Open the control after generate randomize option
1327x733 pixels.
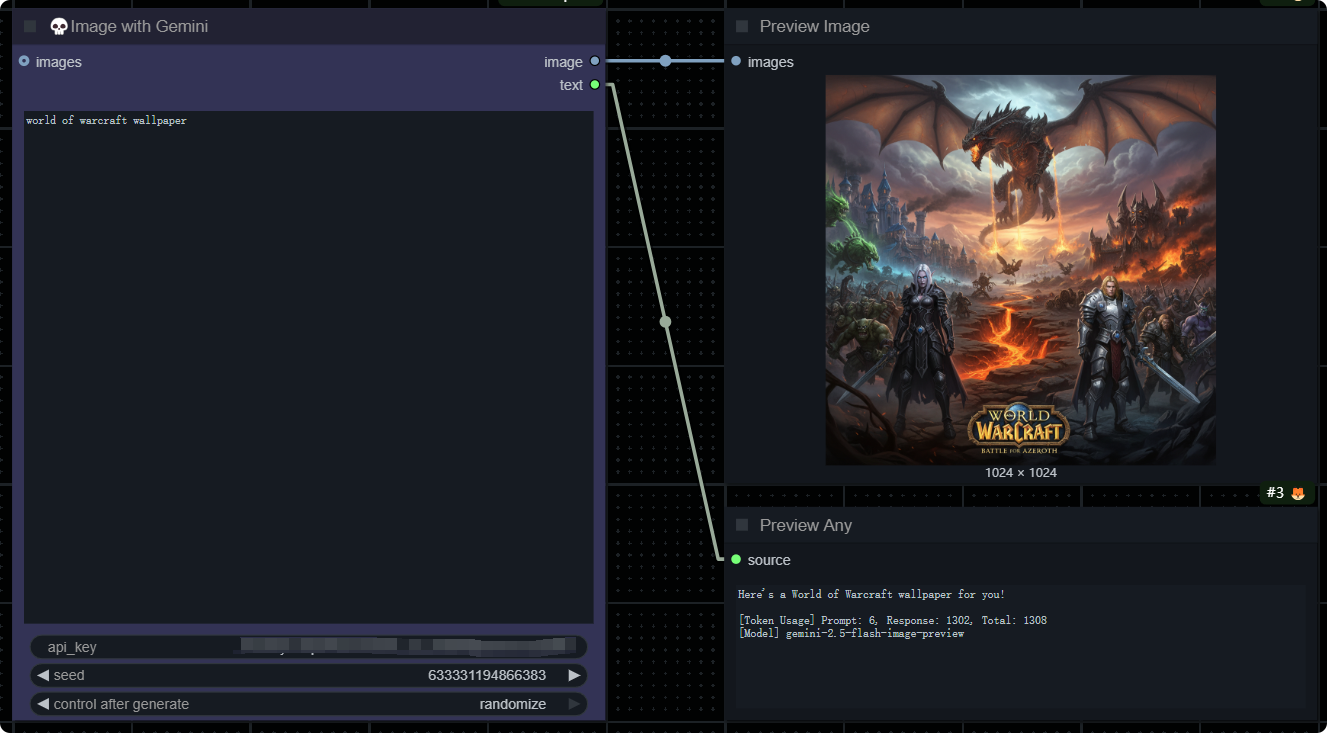512,704
